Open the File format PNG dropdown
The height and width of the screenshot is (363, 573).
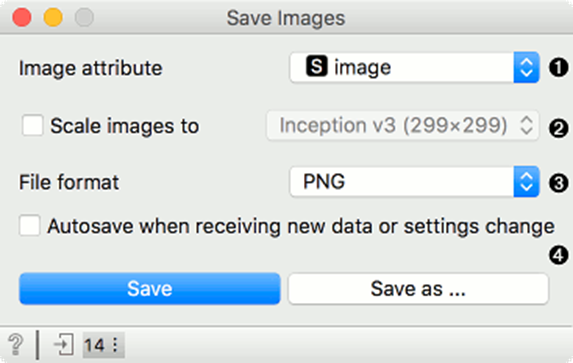[414, 182]
